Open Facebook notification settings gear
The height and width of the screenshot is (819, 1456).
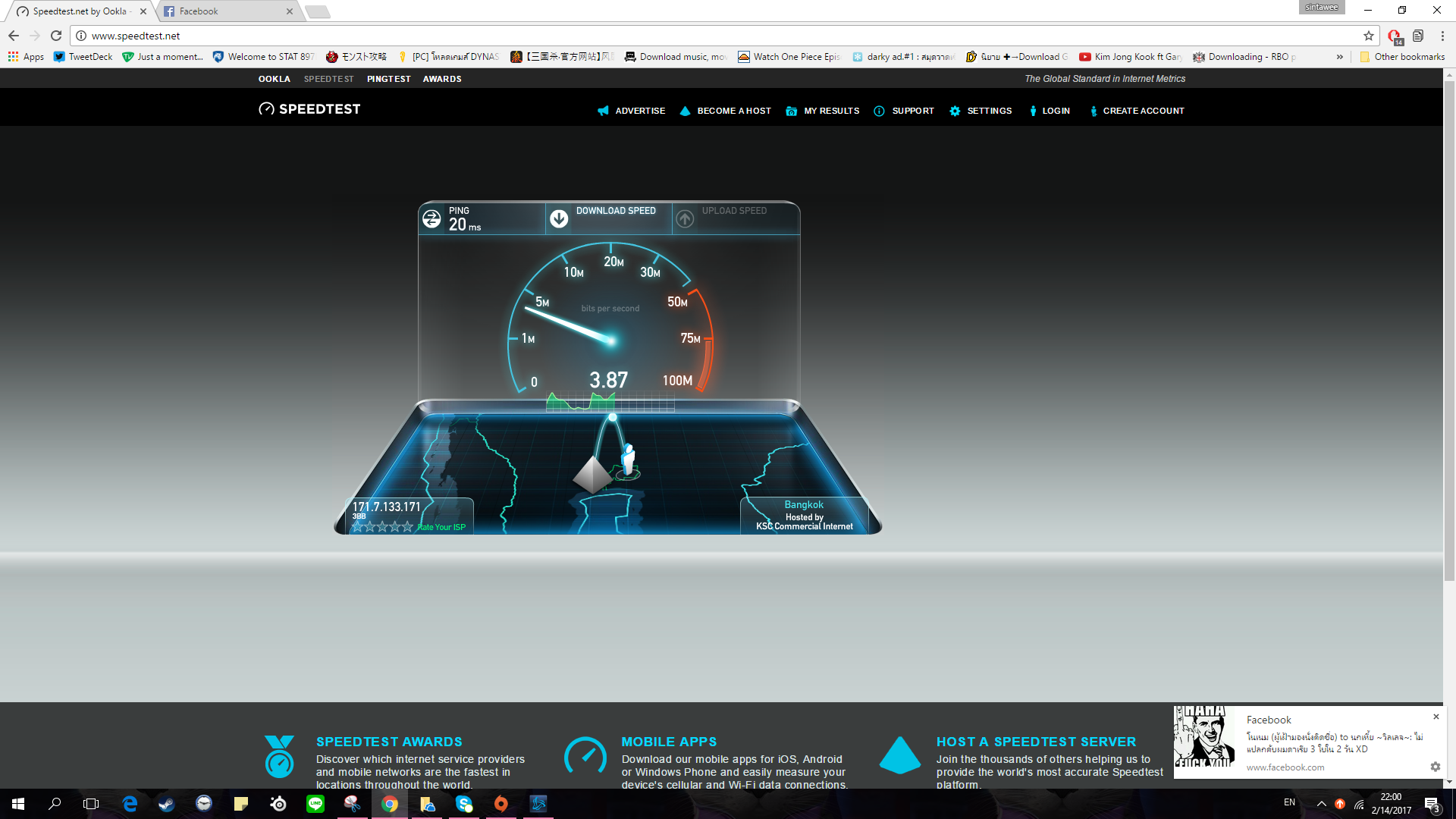coord(1435,767)
